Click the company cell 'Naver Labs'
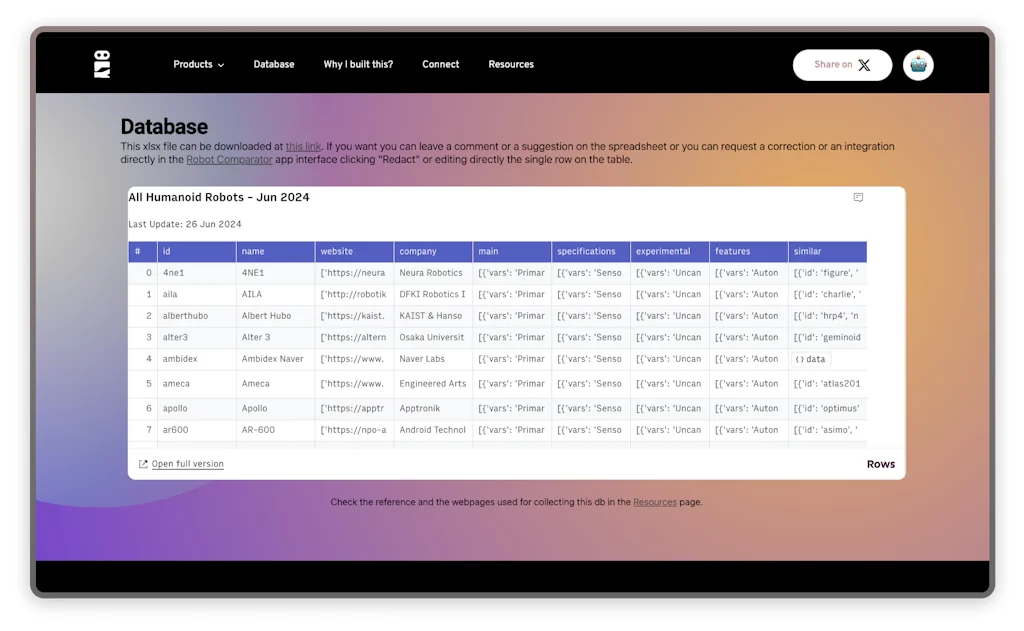 click(x=433, y=359)
